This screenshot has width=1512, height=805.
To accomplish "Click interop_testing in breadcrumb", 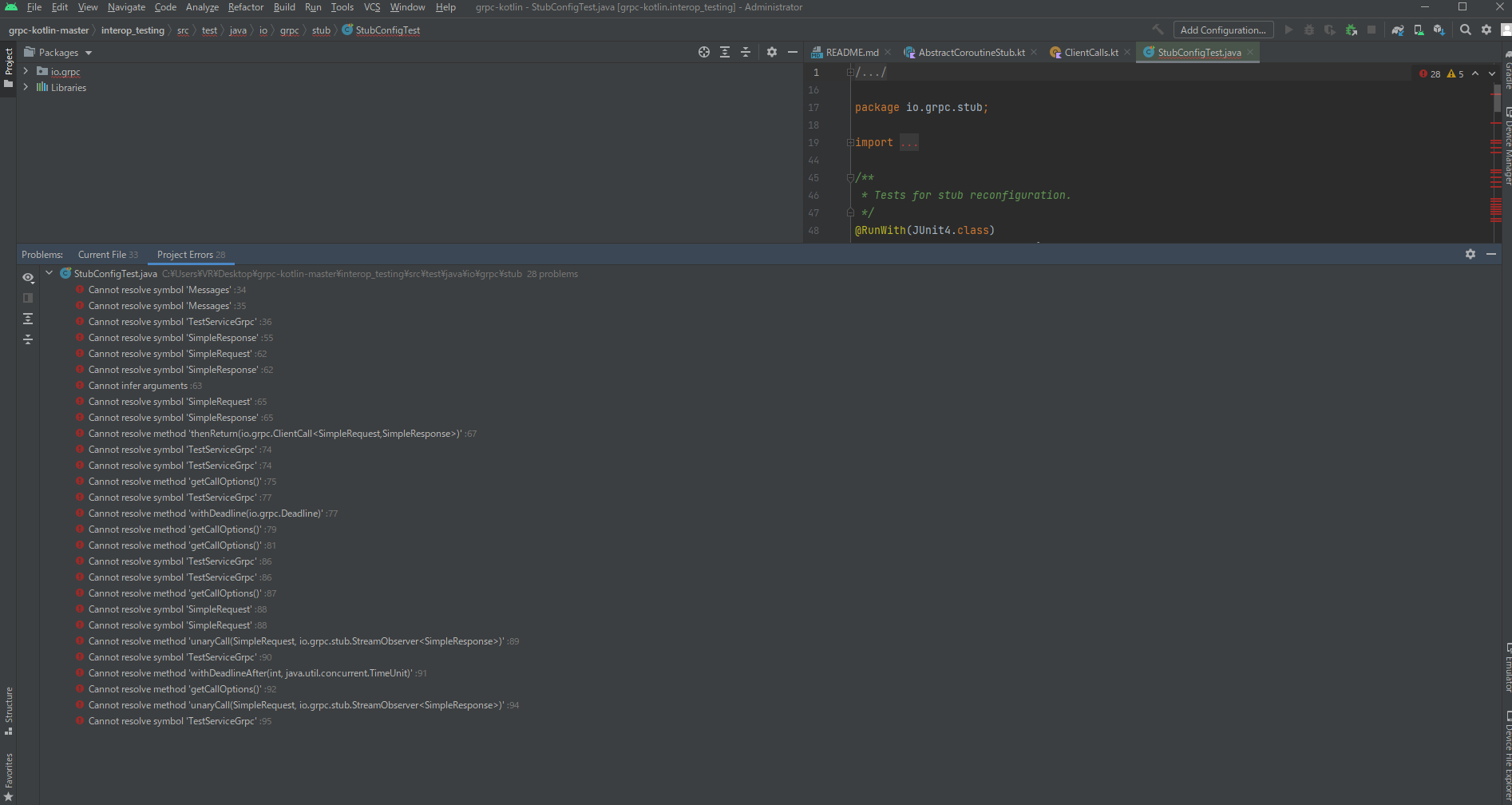I will pos(133,30).
